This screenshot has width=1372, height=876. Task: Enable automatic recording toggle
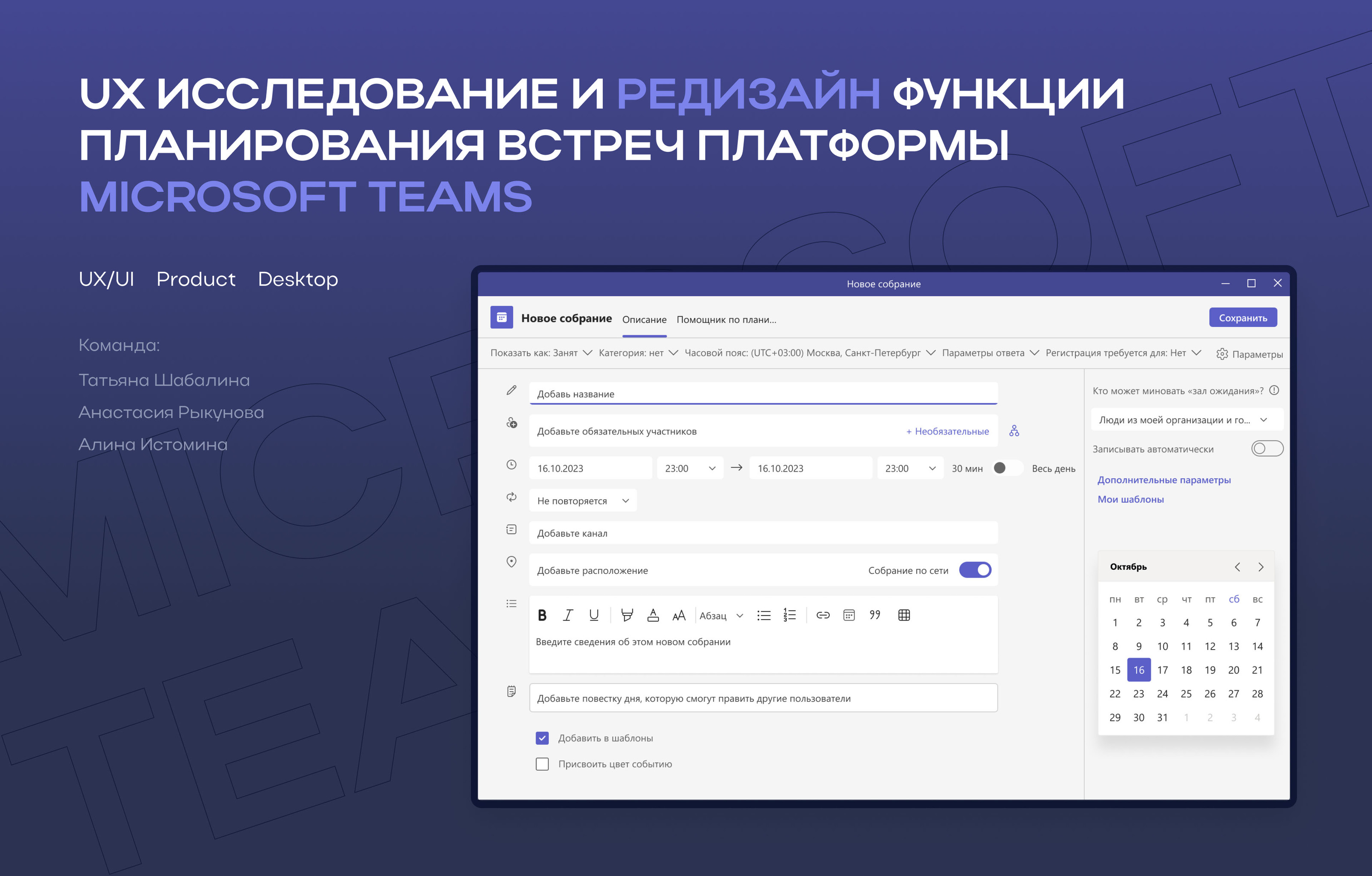click(x=1267, y=449)
